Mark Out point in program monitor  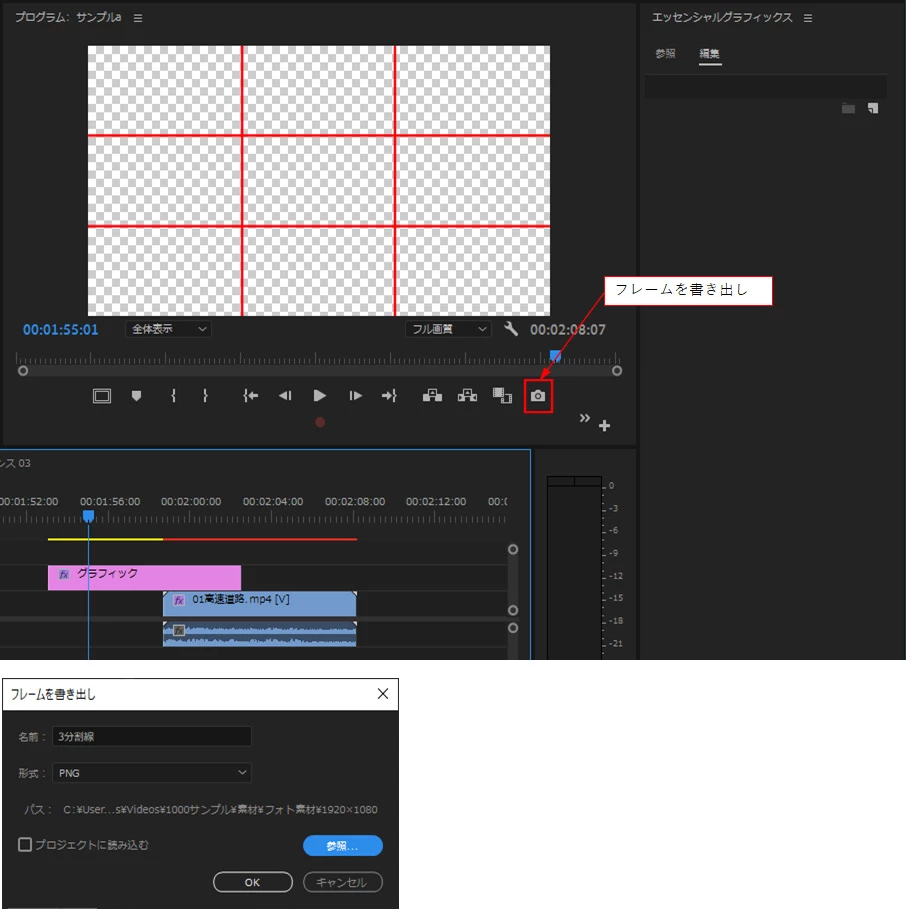[x=205, y=396]
